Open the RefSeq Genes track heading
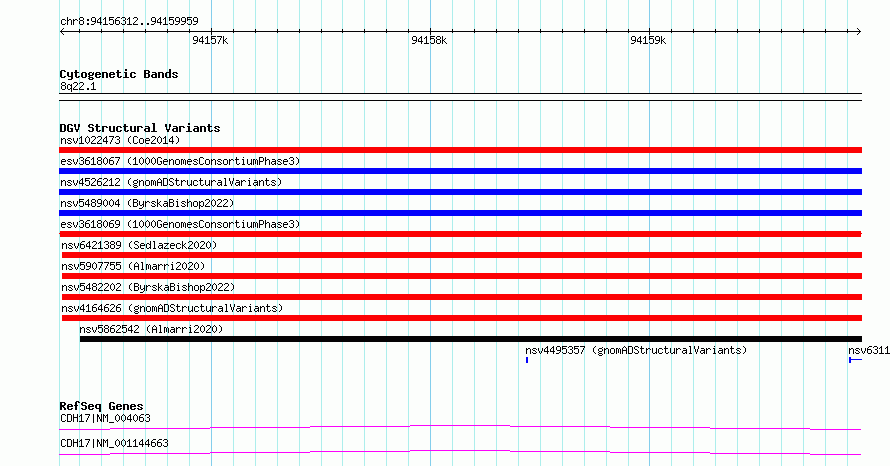This screenshot has height=466, width=890. click(101, 406)
